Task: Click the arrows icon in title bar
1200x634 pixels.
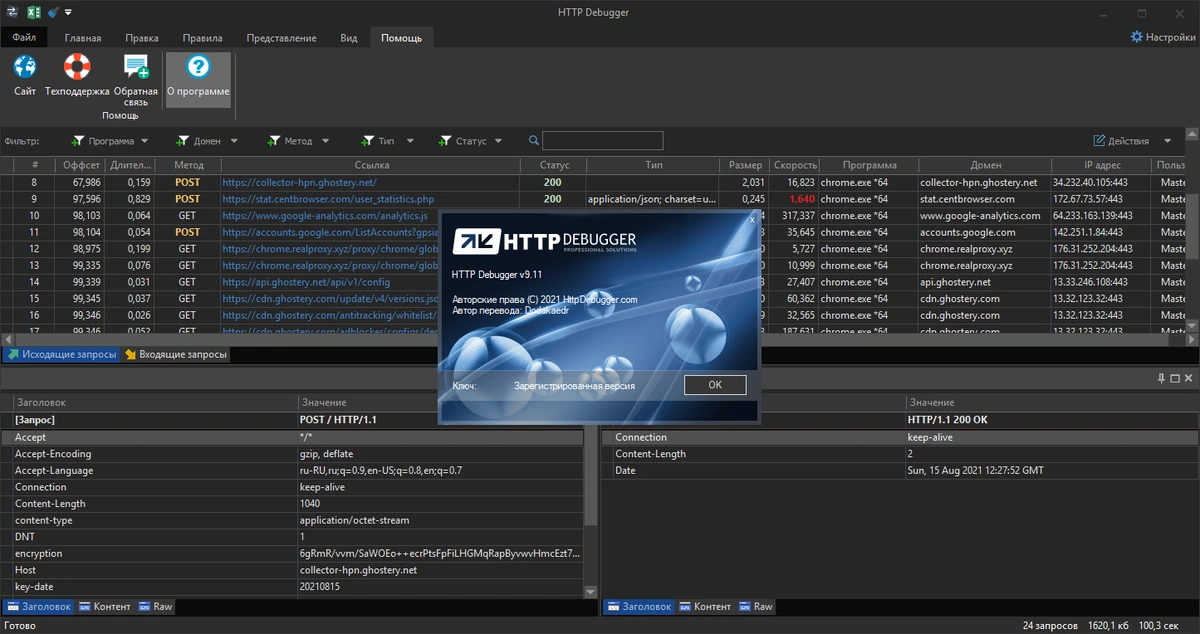Action: point(12,12)
